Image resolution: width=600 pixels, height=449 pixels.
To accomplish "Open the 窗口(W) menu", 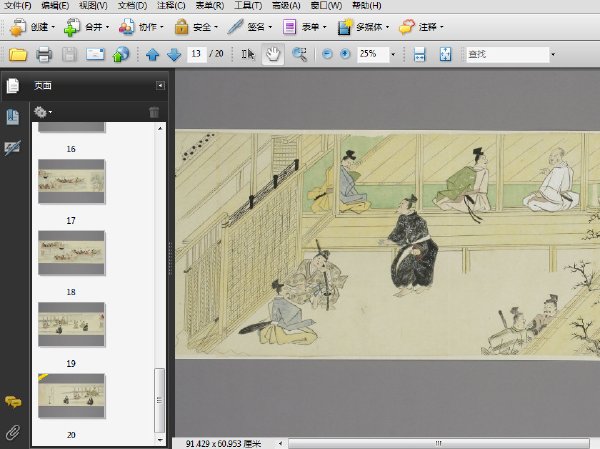I will pyautogui.click(x=326, y=6).
